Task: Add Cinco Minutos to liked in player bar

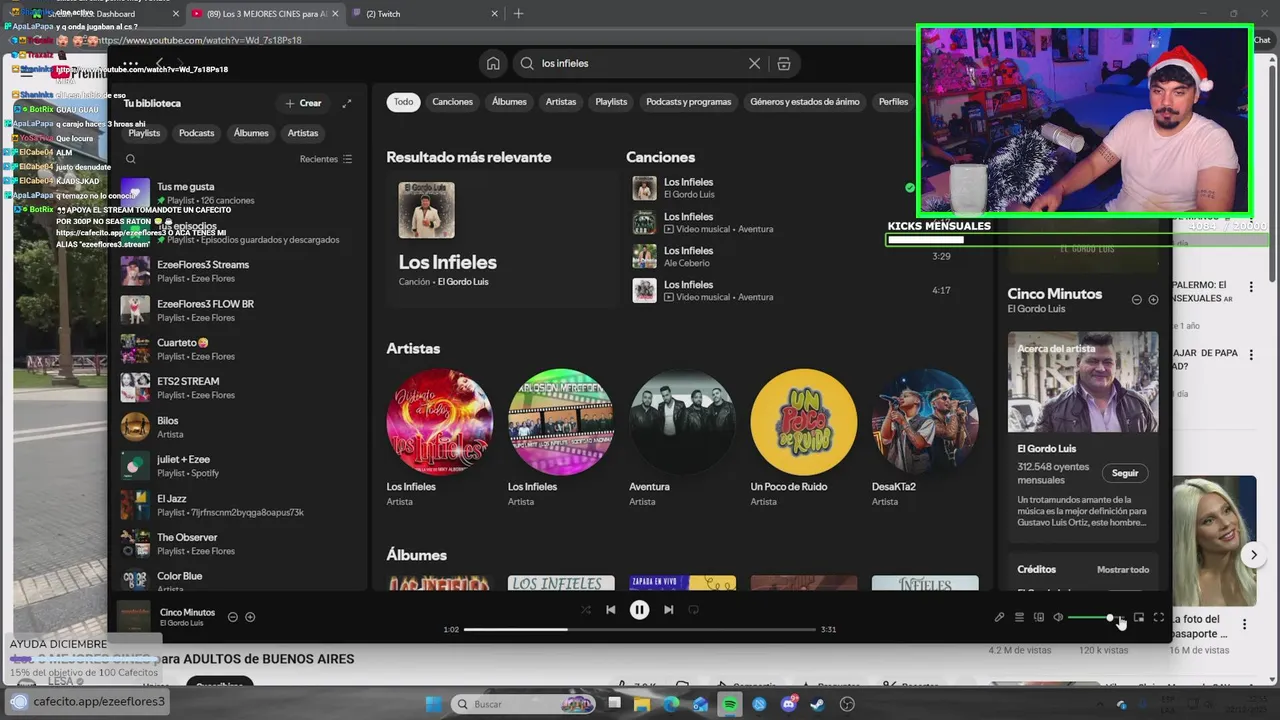Action: click(x=251, y=617)
